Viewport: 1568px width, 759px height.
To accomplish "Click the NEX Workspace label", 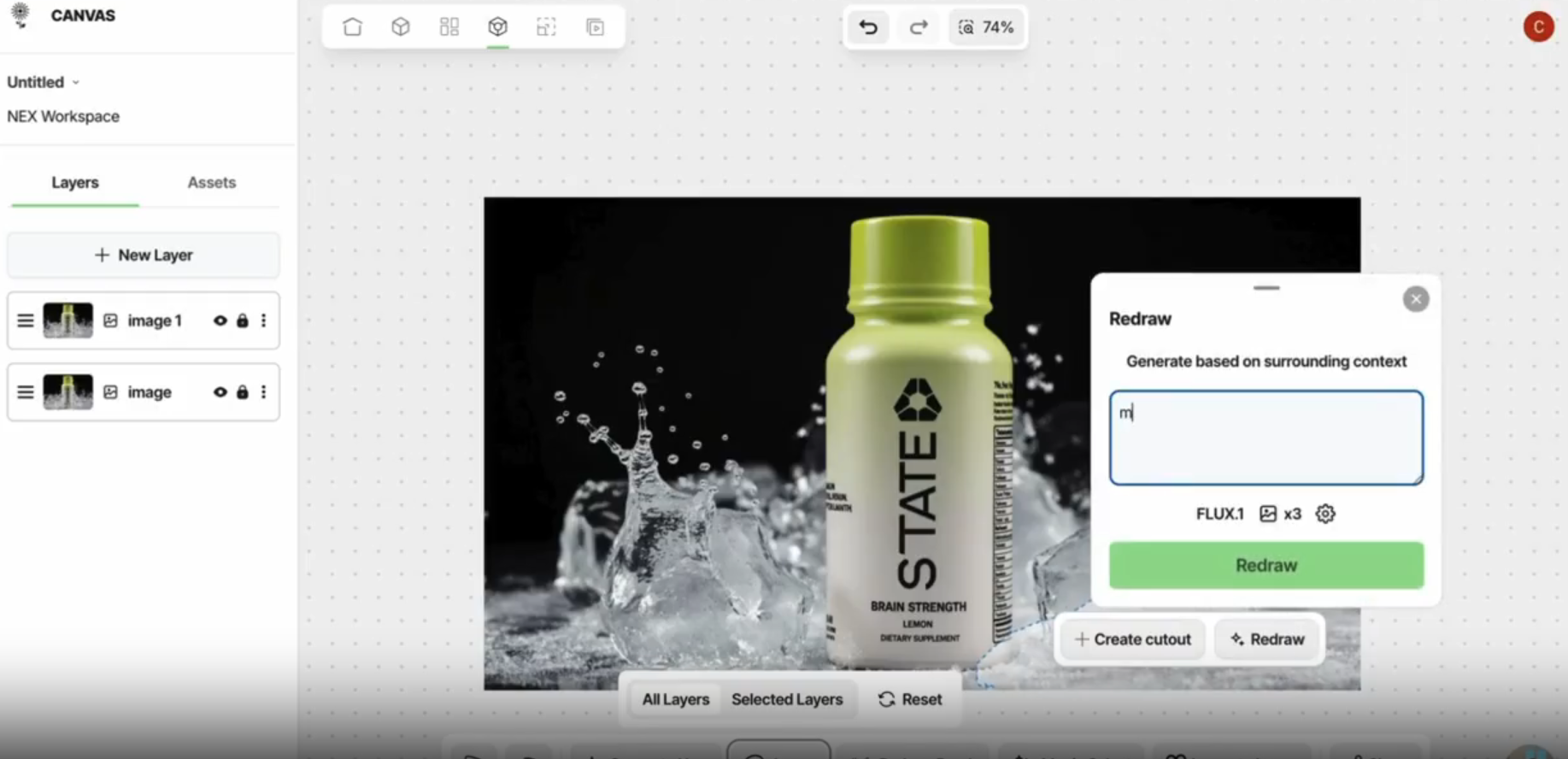I will click(63, 116).
